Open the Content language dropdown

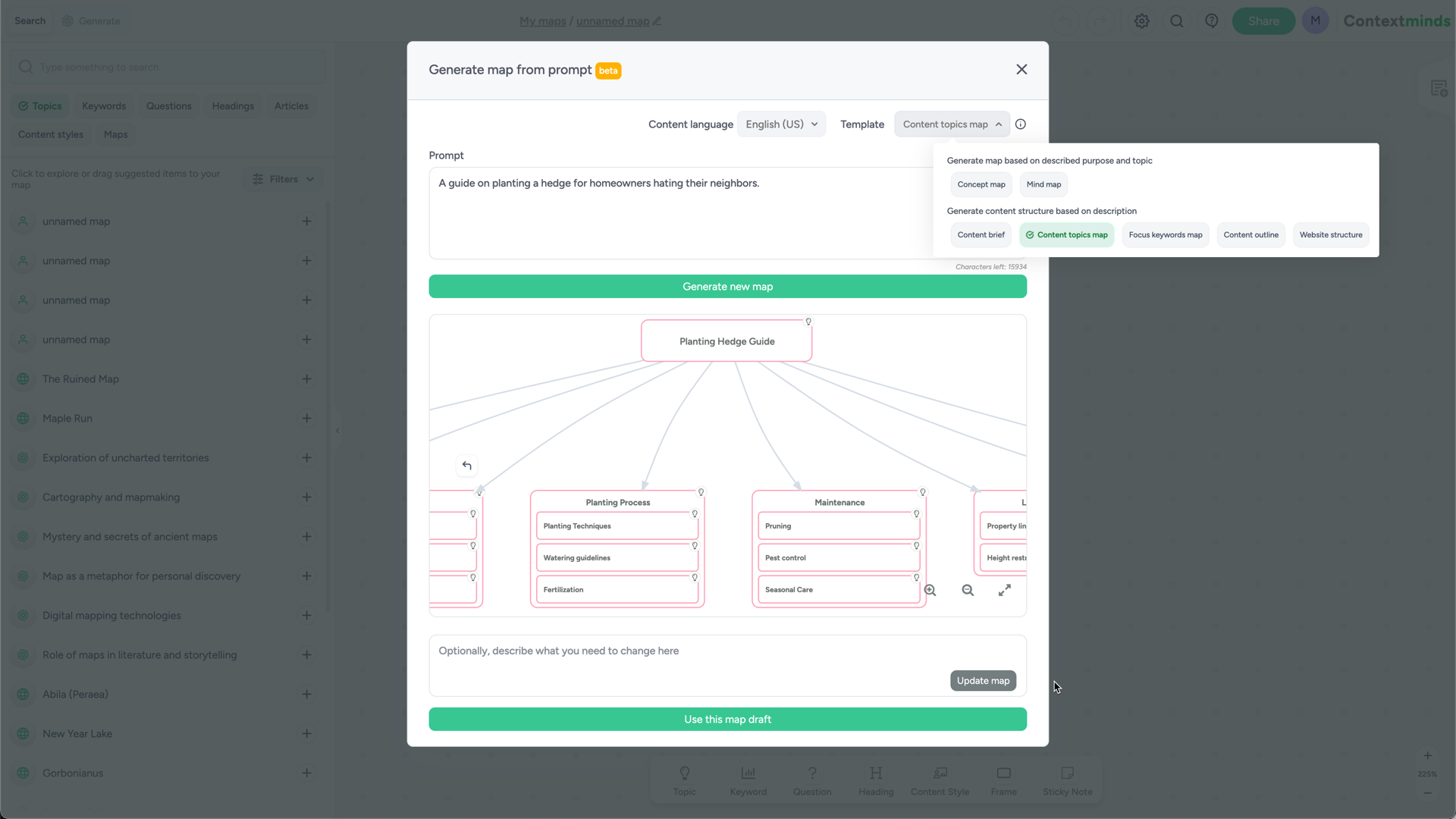(x=782, y=124)
